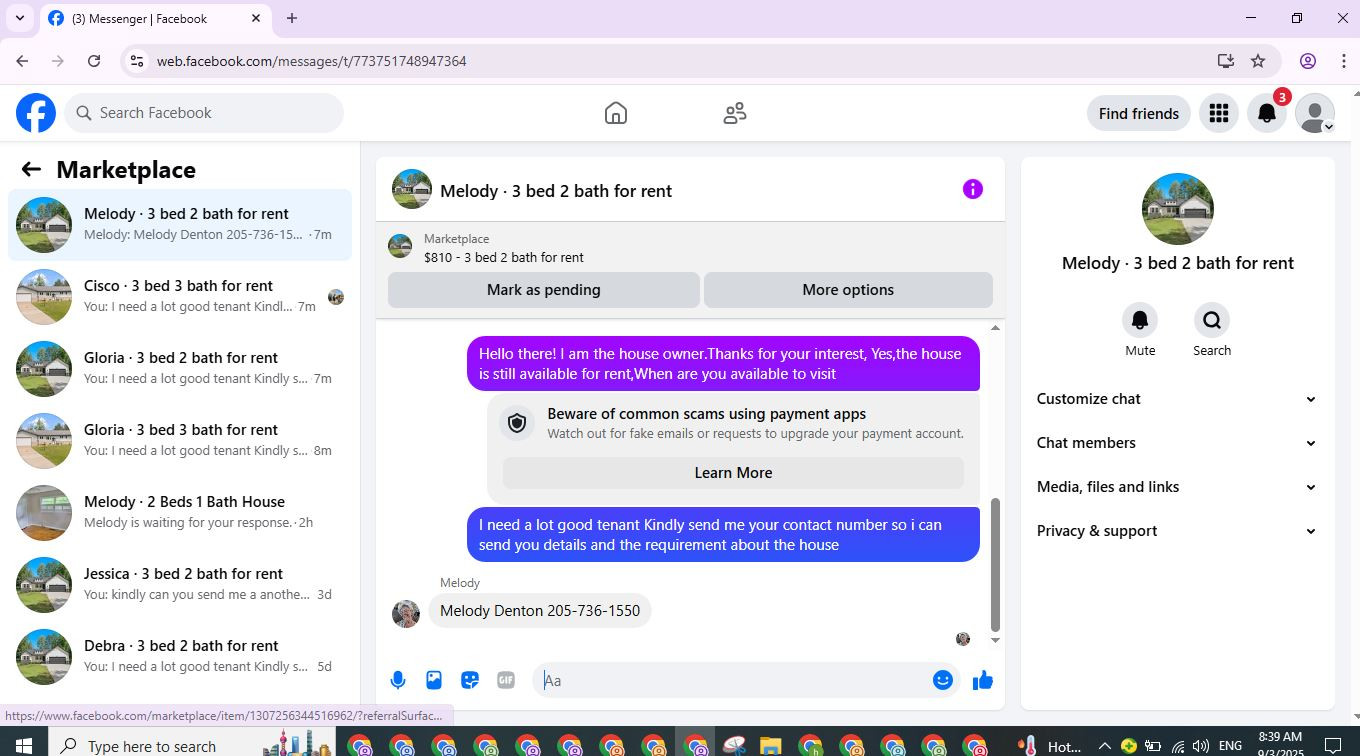Open the notifications bell
Image resolution: width=1360 pixels, height=756 pixels.
tap(1266, 113)
